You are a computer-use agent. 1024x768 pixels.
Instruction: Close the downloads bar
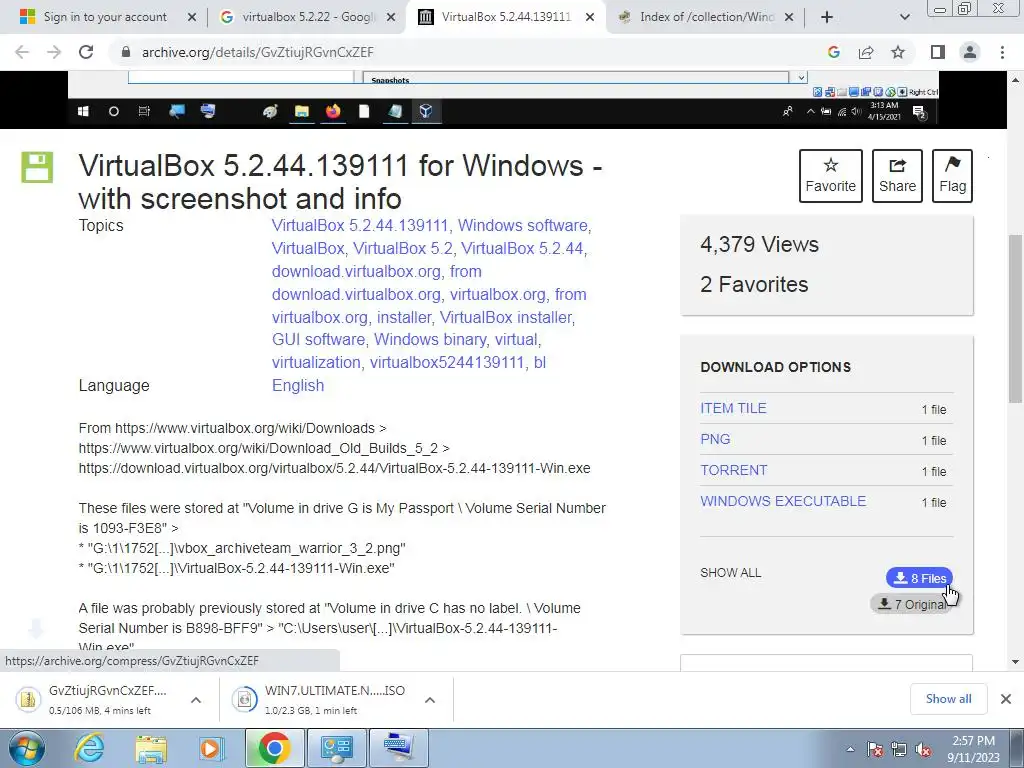click(1006, 699)
